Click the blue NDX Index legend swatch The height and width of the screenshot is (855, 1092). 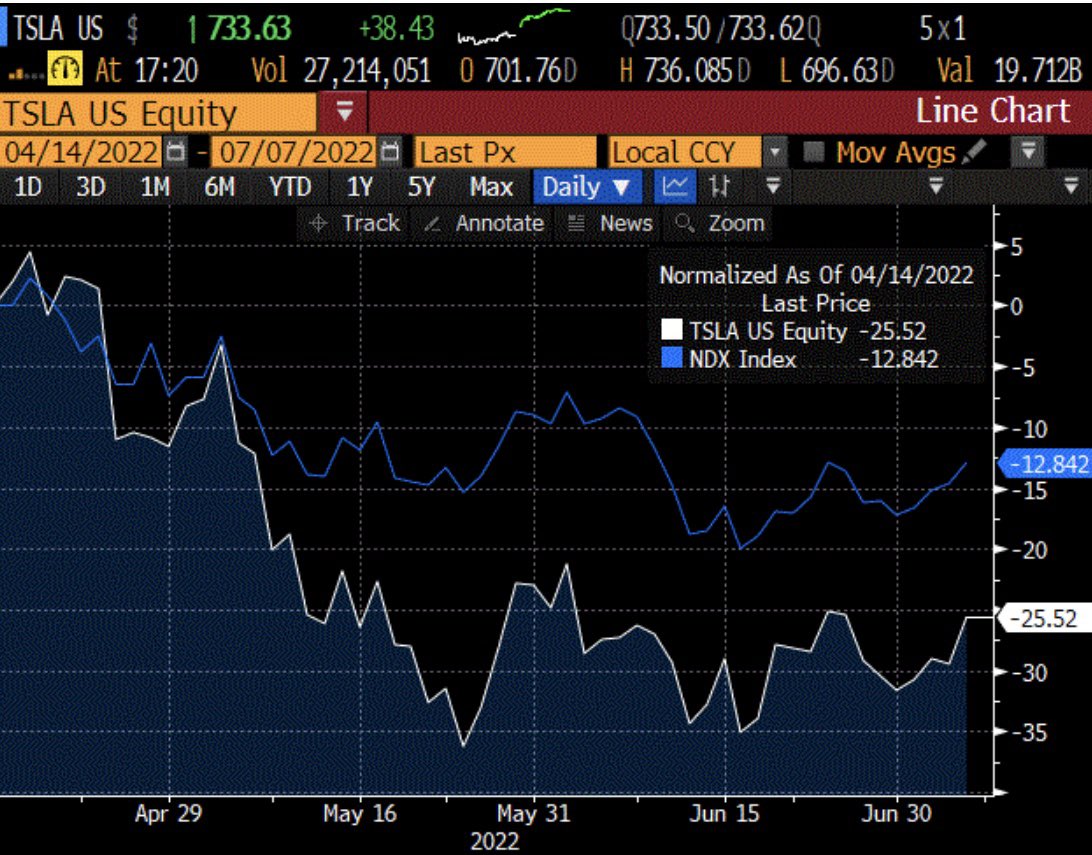[672, 358]
